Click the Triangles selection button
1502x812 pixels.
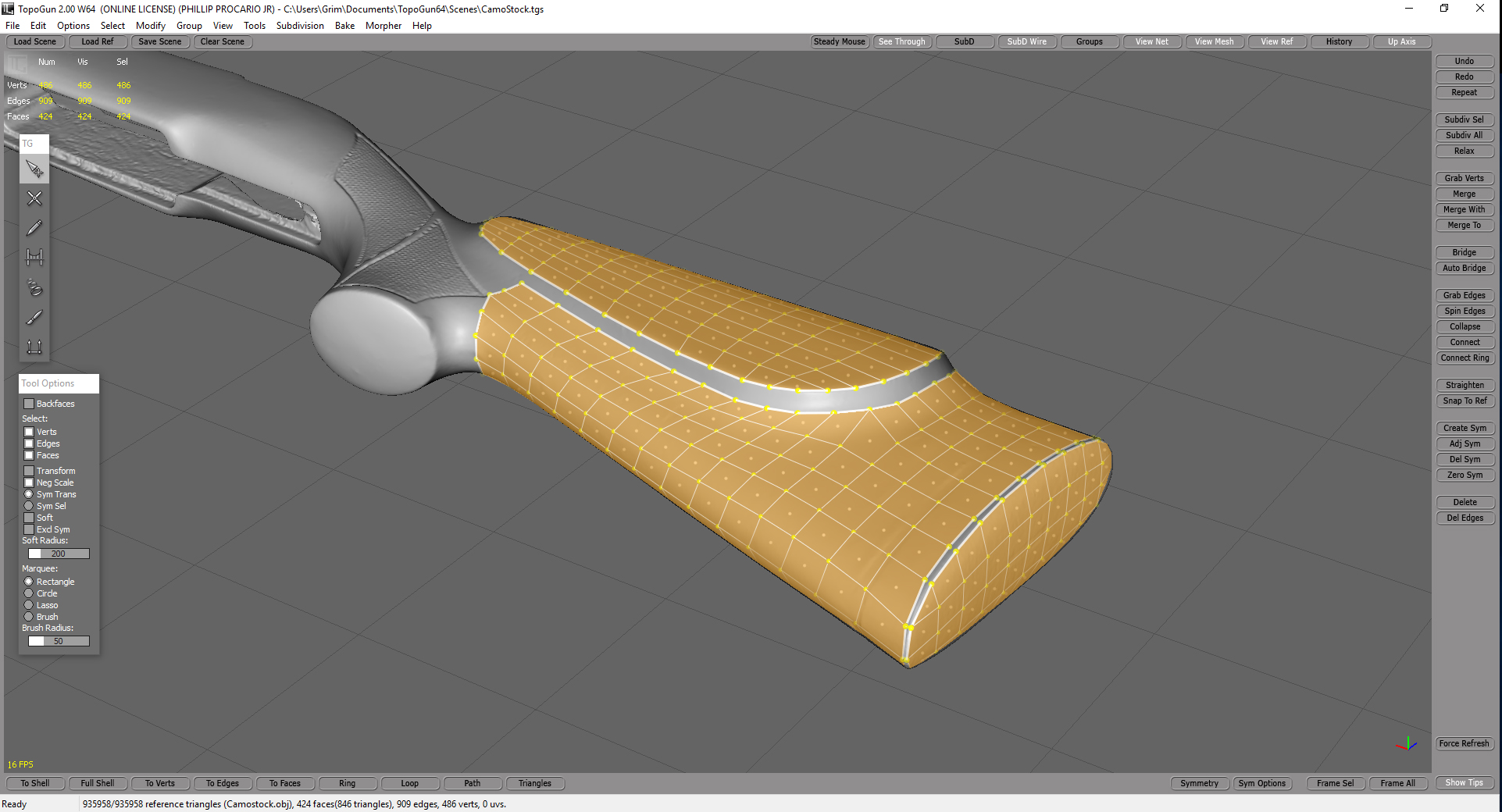pos(535,783)
